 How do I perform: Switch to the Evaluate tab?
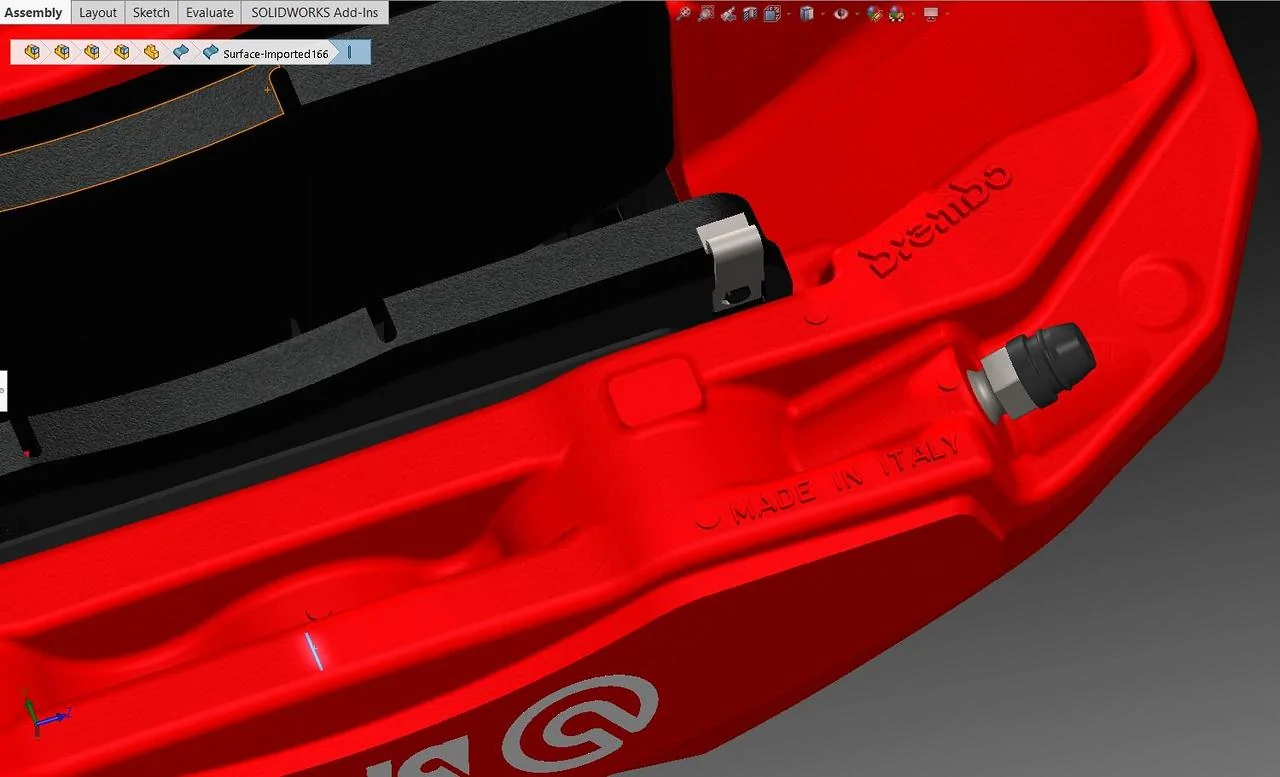(209, 13)
